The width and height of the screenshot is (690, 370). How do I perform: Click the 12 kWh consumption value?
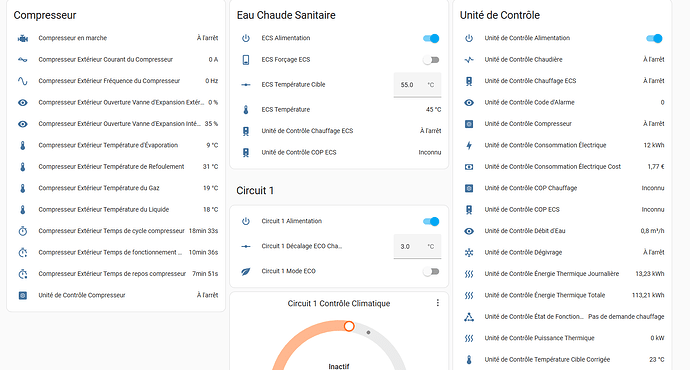(654, 145)
